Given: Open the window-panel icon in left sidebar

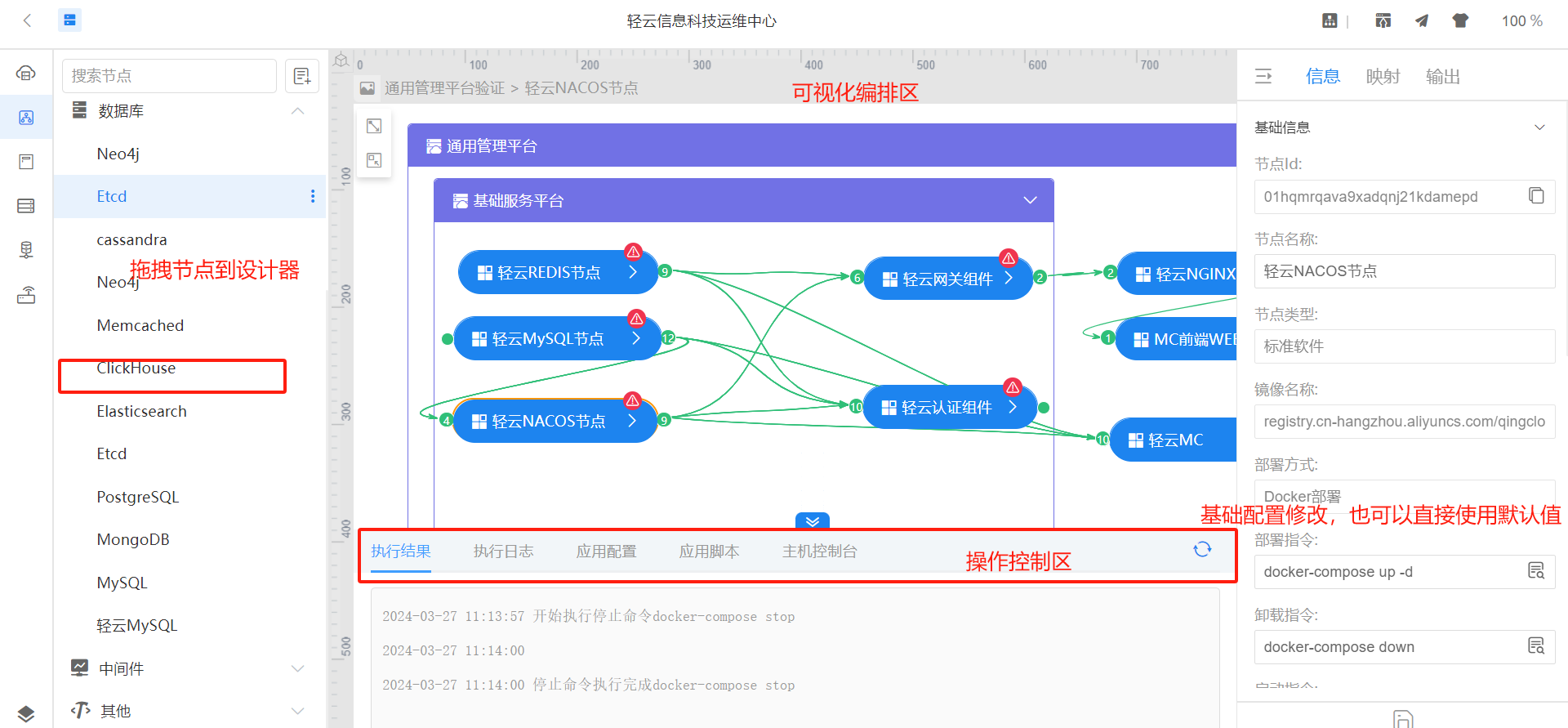Looking at the screenshot, I should pyautogui.click(x=26, y=162).
